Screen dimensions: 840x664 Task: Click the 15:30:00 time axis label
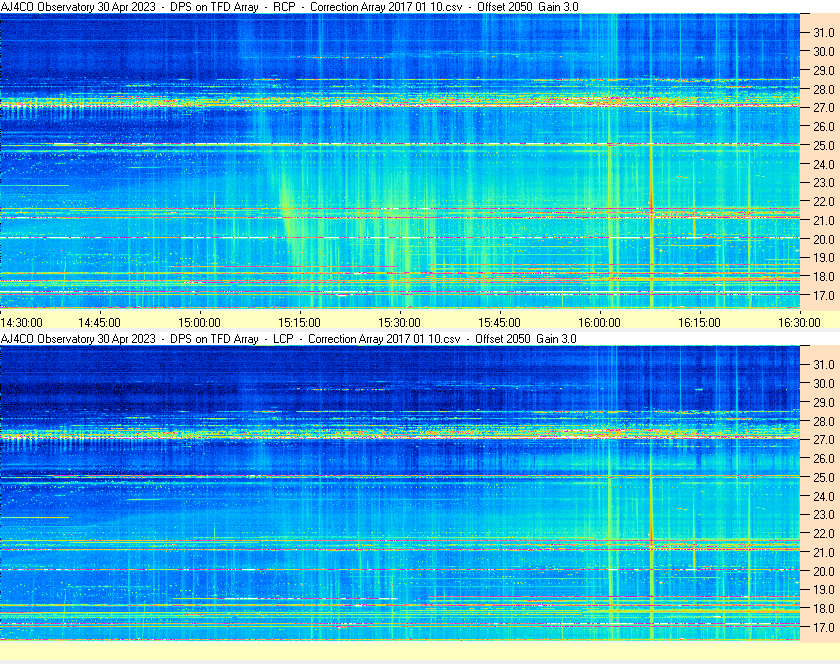pos(399,323)
